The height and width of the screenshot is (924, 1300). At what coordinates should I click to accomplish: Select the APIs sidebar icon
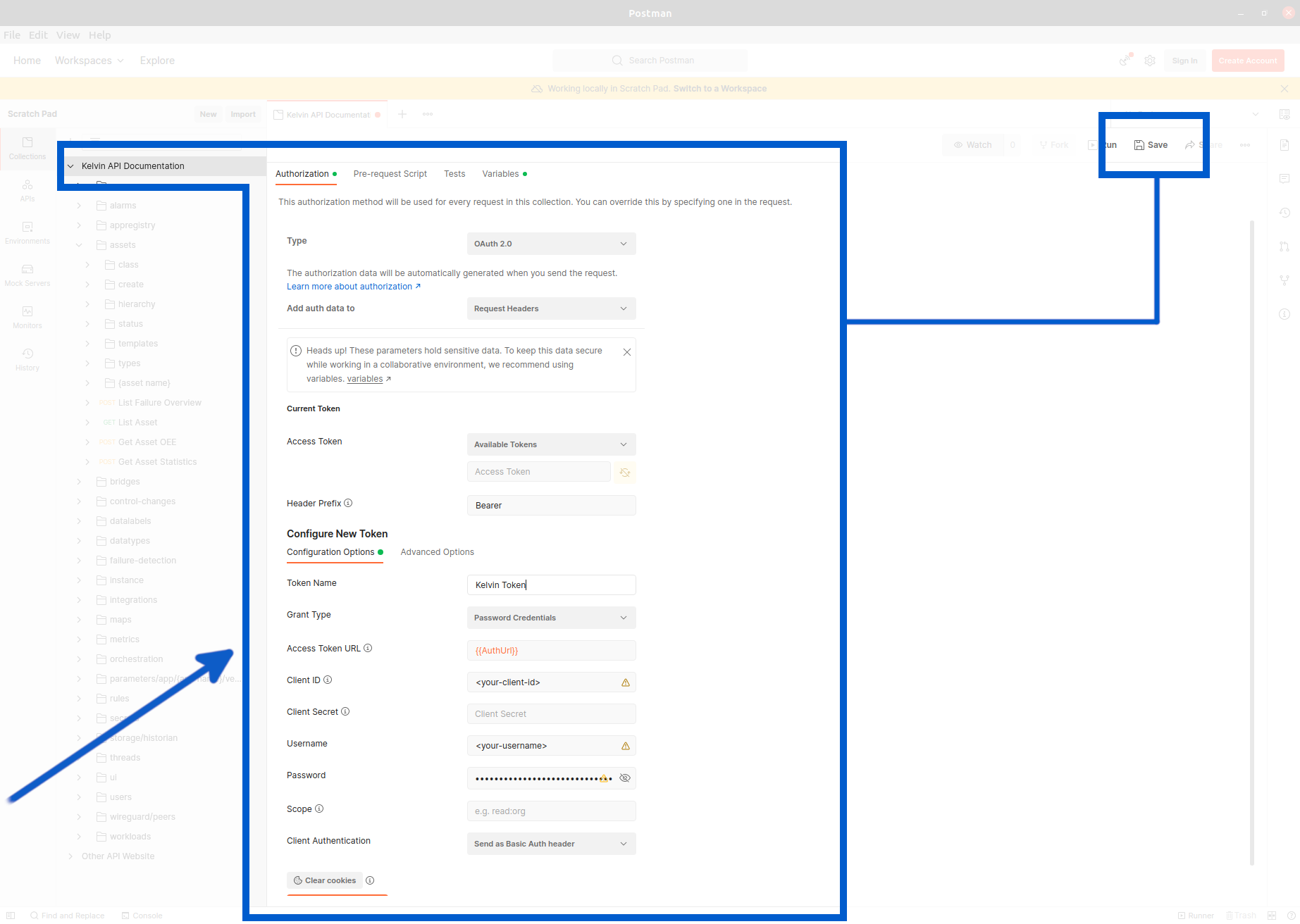(x=27, y=190)
